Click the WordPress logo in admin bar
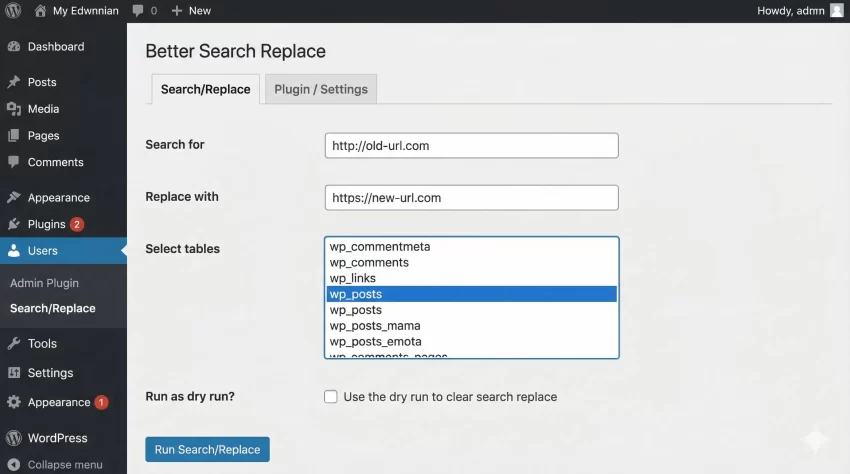 click(13, 10)
